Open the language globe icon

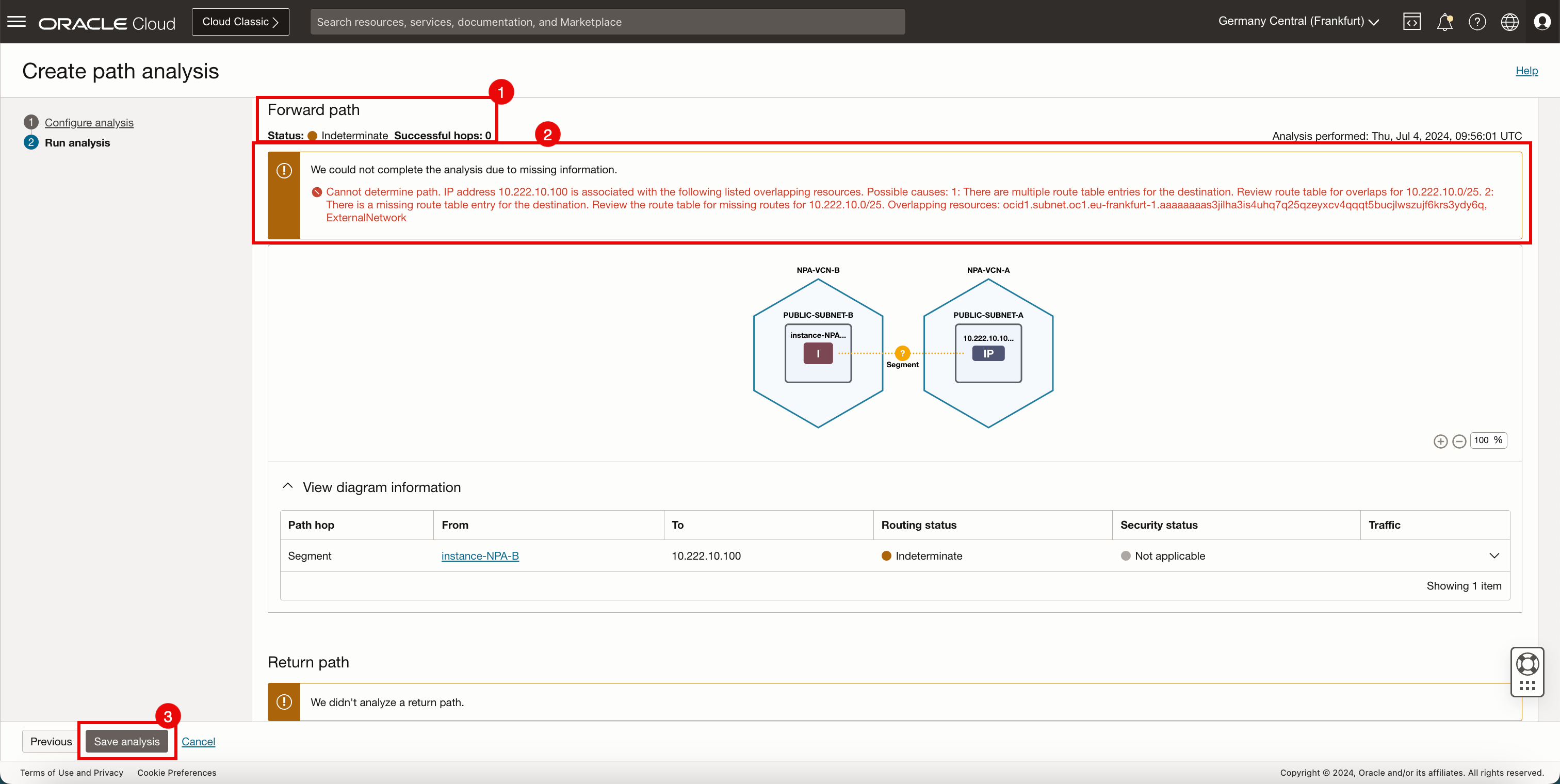click(1509, 22)
